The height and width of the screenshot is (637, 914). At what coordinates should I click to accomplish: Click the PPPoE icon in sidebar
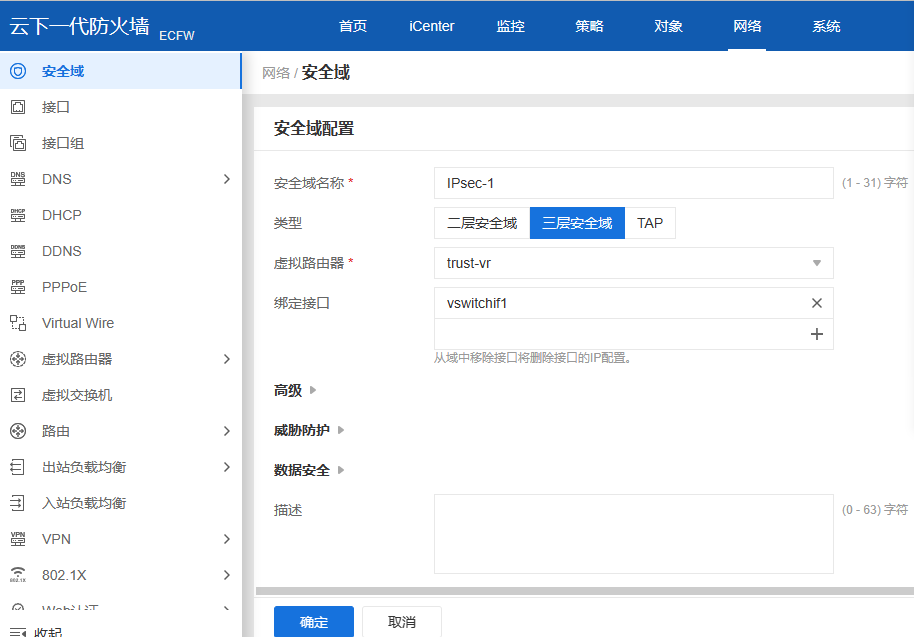(18, 287)
